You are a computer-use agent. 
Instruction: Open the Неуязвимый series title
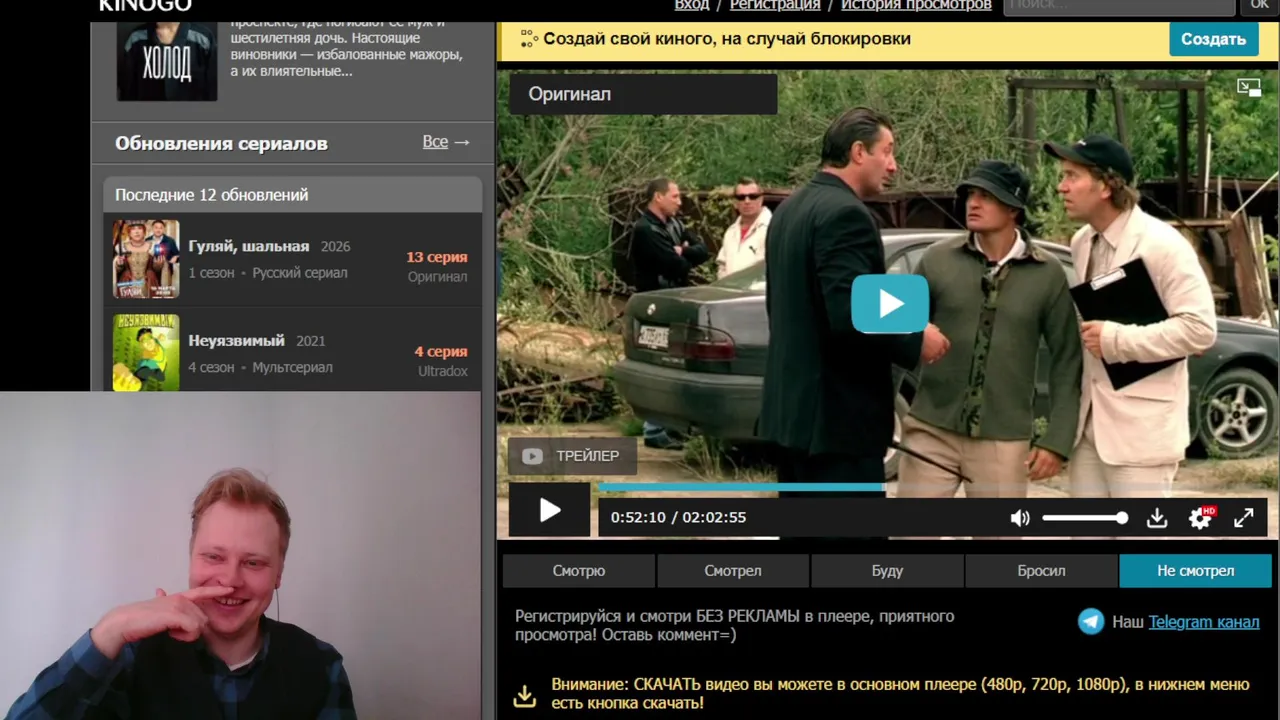tap(236, 340)
